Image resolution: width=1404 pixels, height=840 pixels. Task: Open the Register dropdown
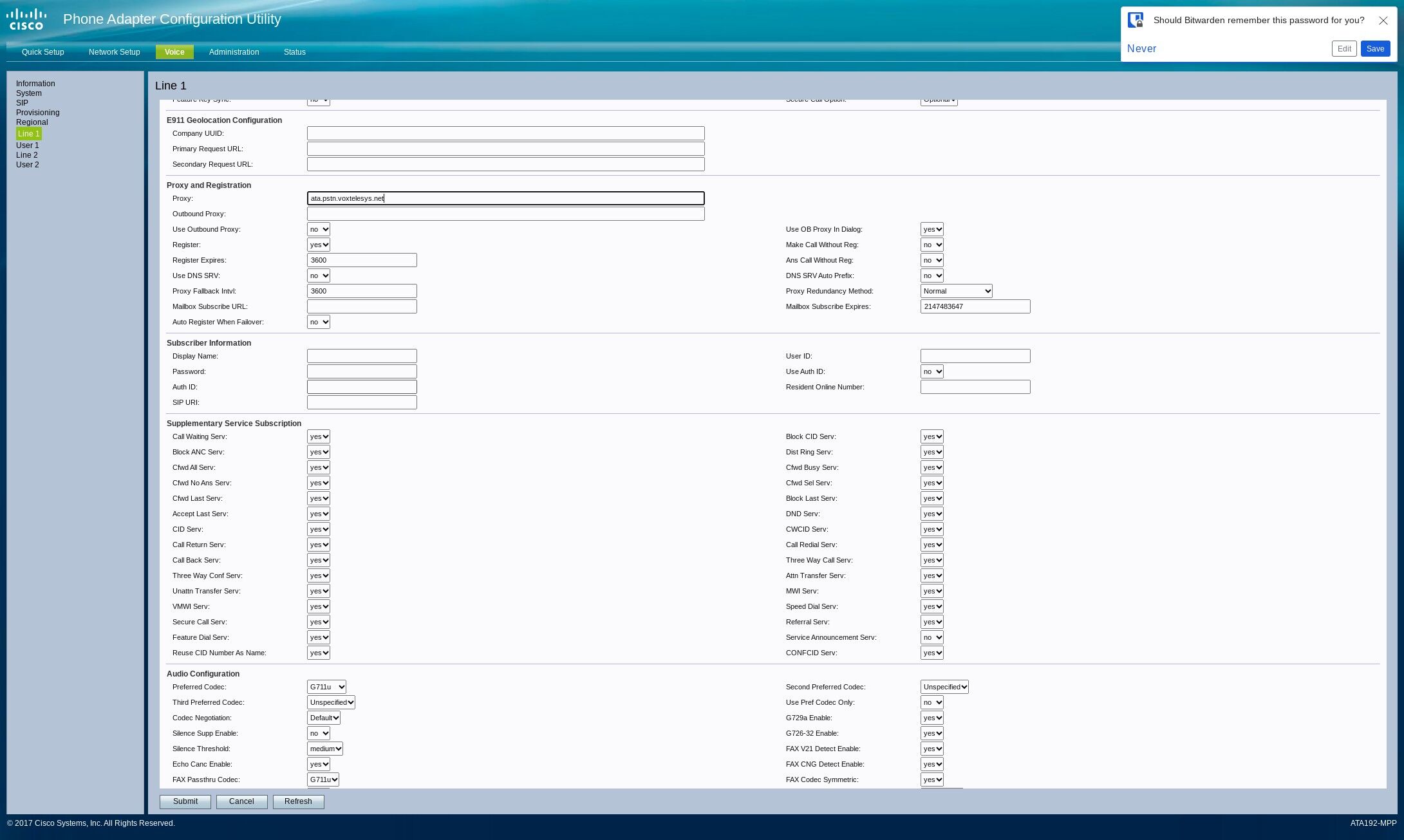pos(319,245)
